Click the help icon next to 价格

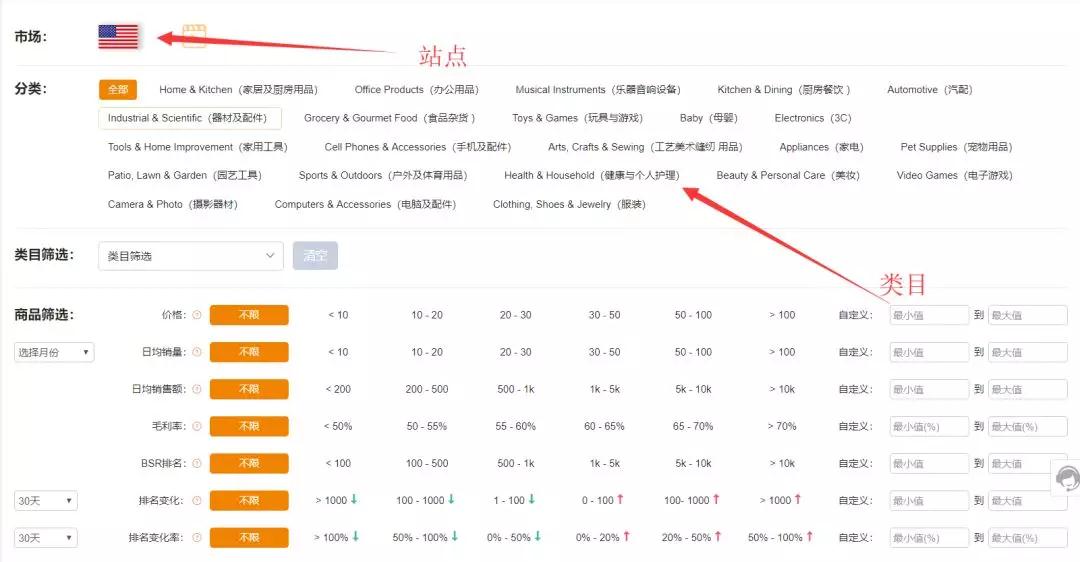[197, 315]
